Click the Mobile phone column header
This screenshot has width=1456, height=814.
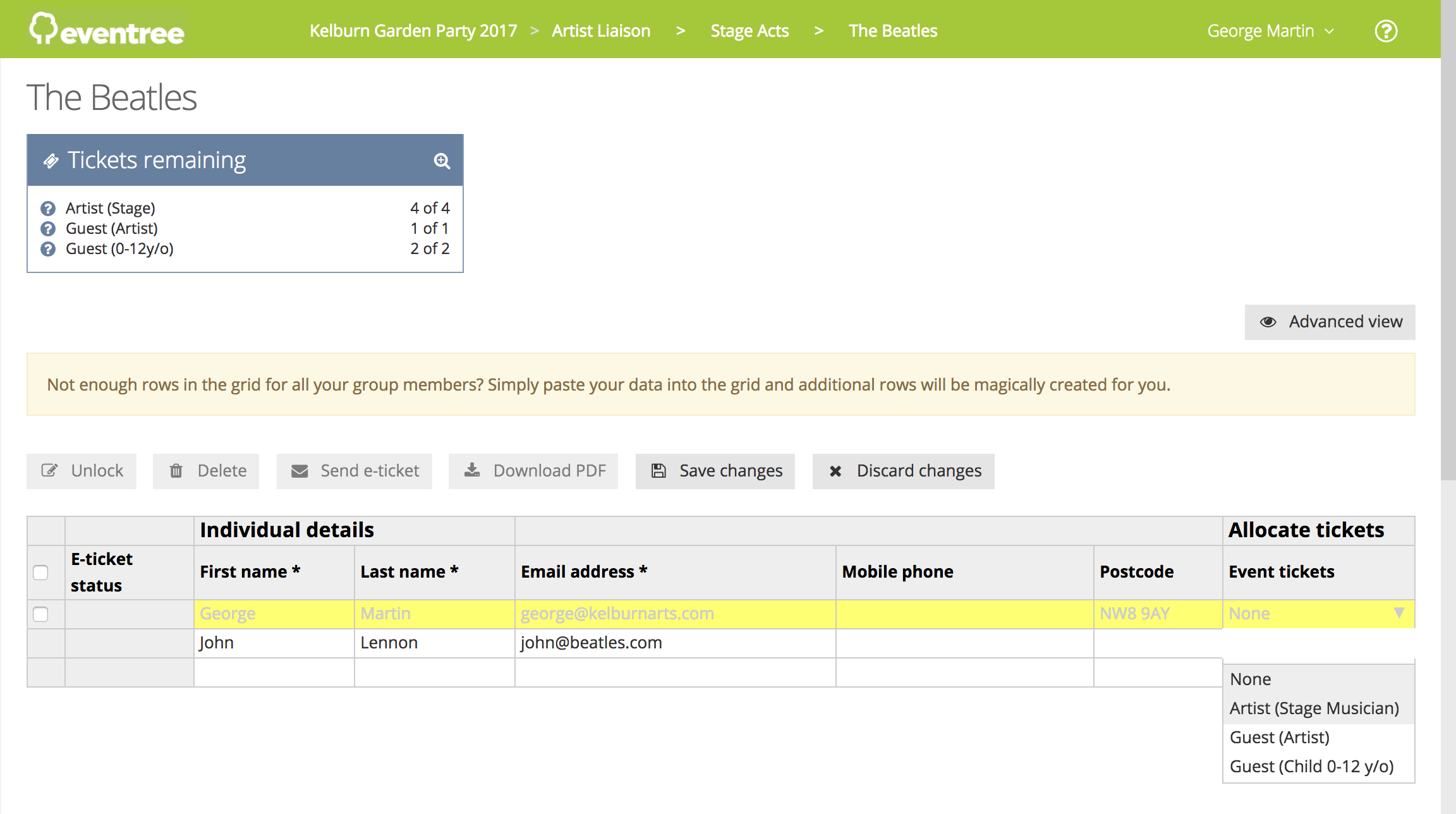tap(965, 573)
